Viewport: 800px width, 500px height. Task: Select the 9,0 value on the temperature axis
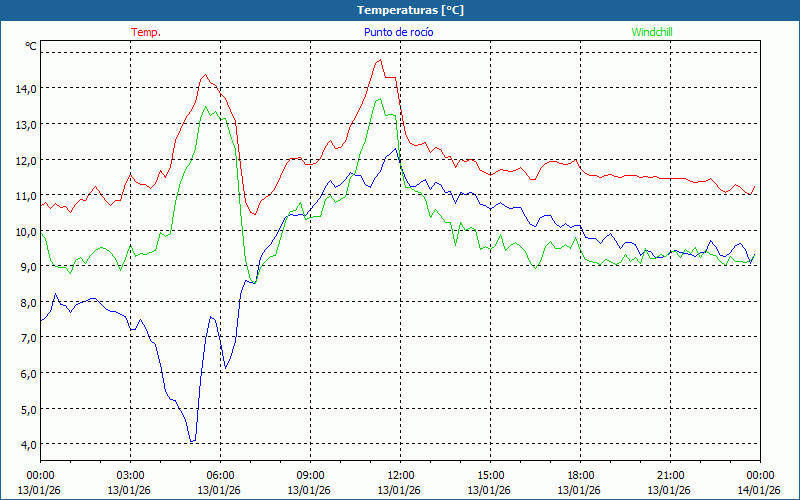point(27,266)
